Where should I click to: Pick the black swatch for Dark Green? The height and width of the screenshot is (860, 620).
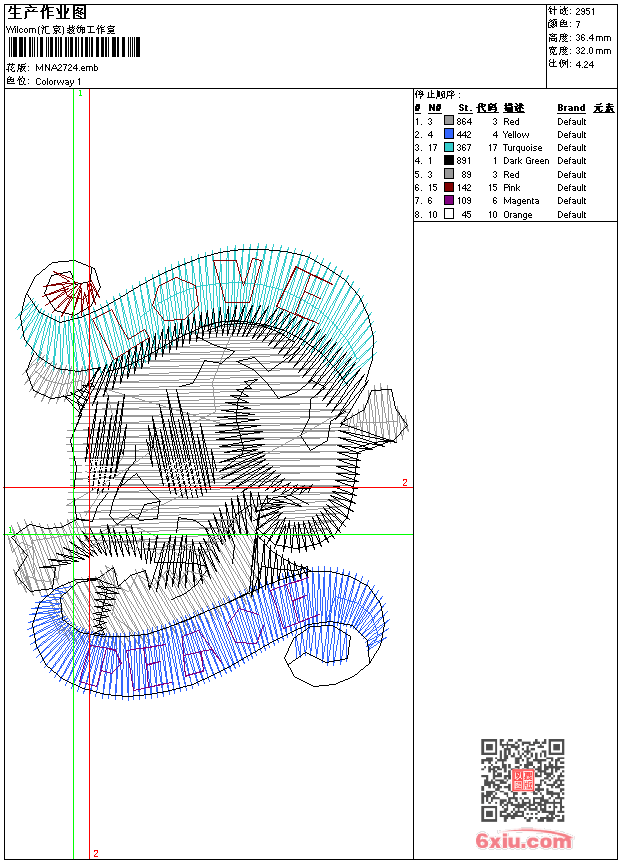click(449, 161)
